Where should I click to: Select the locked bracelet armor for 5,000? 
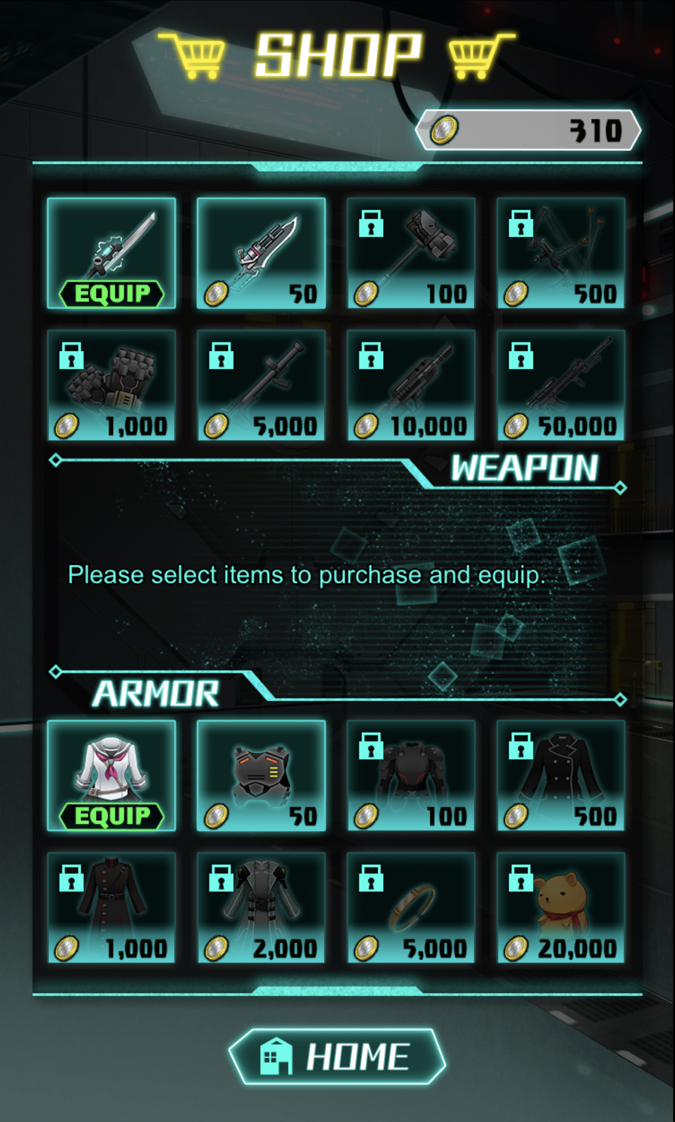tap(411, 907)
